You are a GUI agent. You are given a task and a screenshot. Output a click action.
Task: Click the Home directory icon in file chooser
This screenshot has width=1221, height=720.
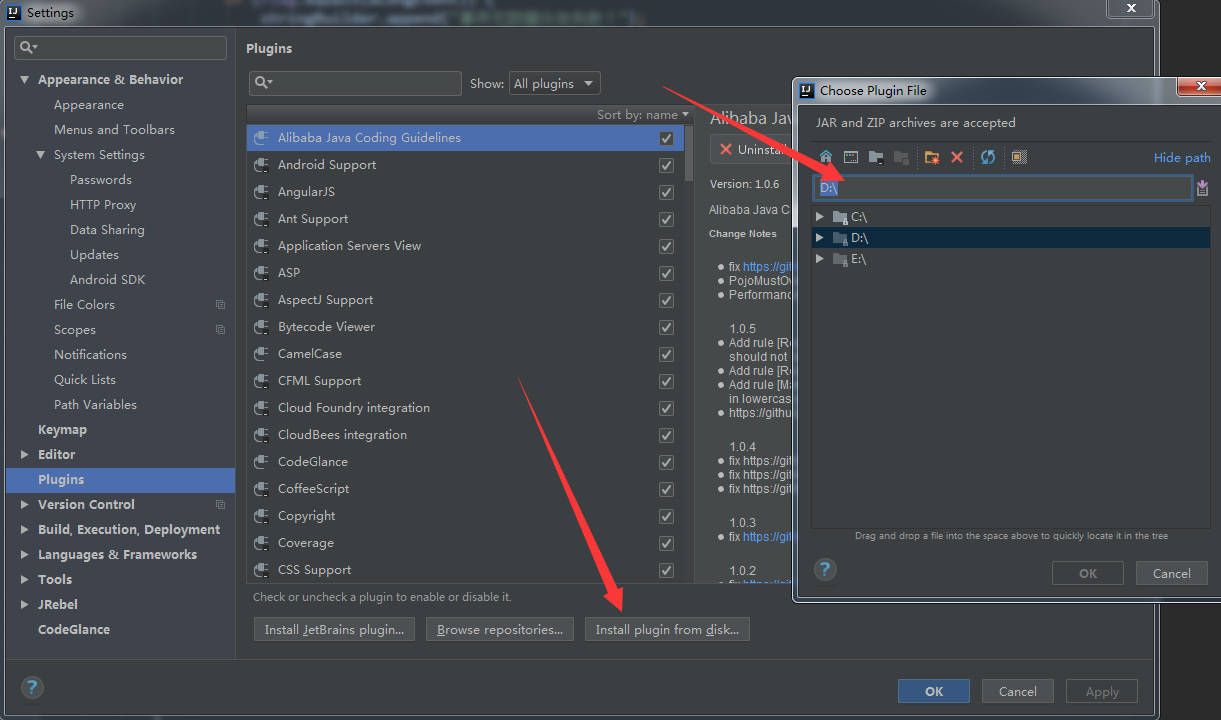point(826,157)
